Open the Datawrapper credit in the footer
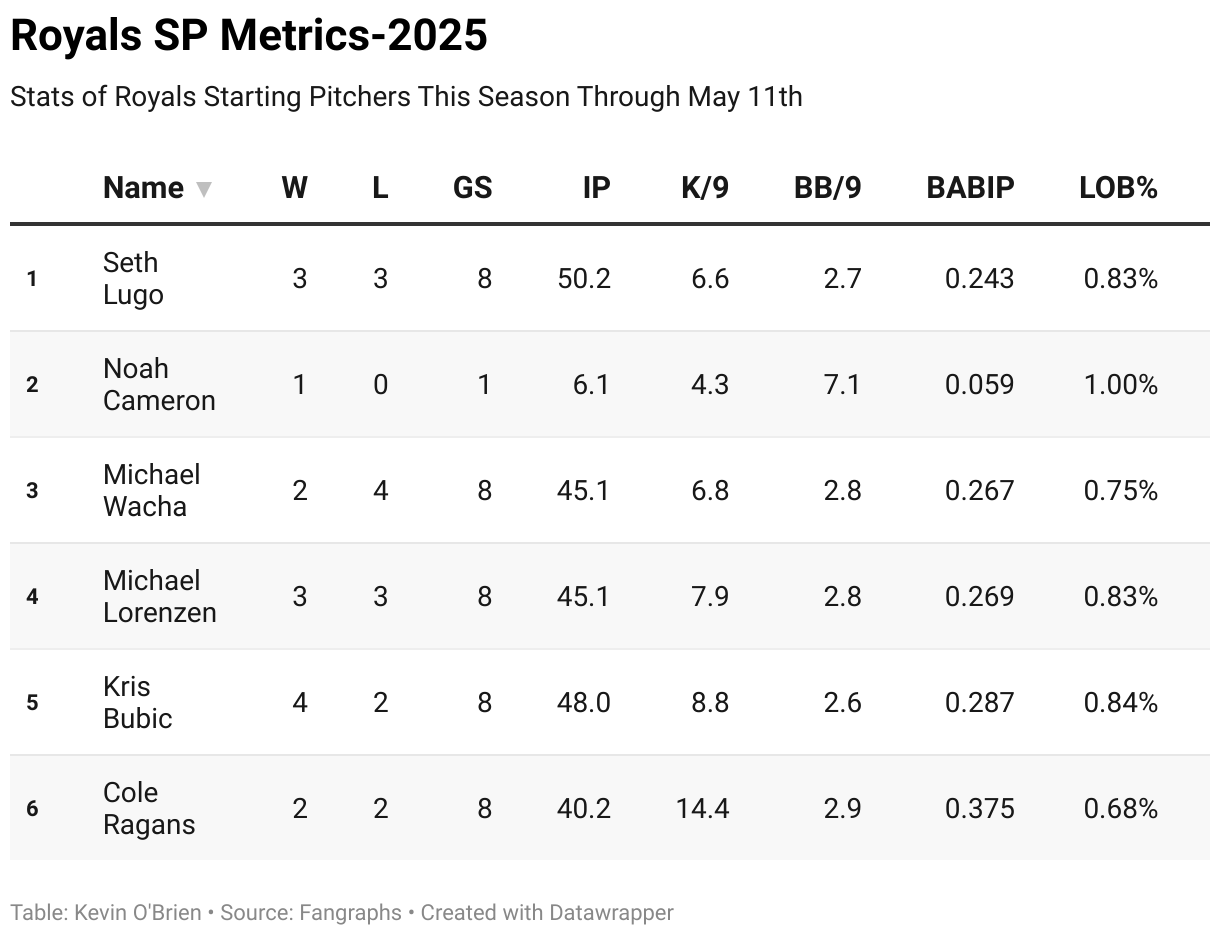 click(547, 912)
